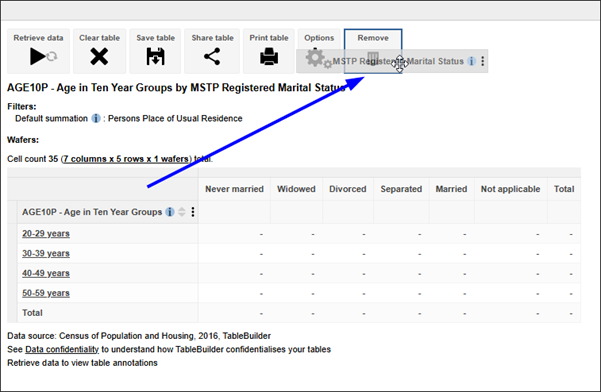Screen dimensions: 601x392
Task: Click the AGE10P - Age in Ten Year Groups header
Action: pyautogui.click(x=92, y=212)
